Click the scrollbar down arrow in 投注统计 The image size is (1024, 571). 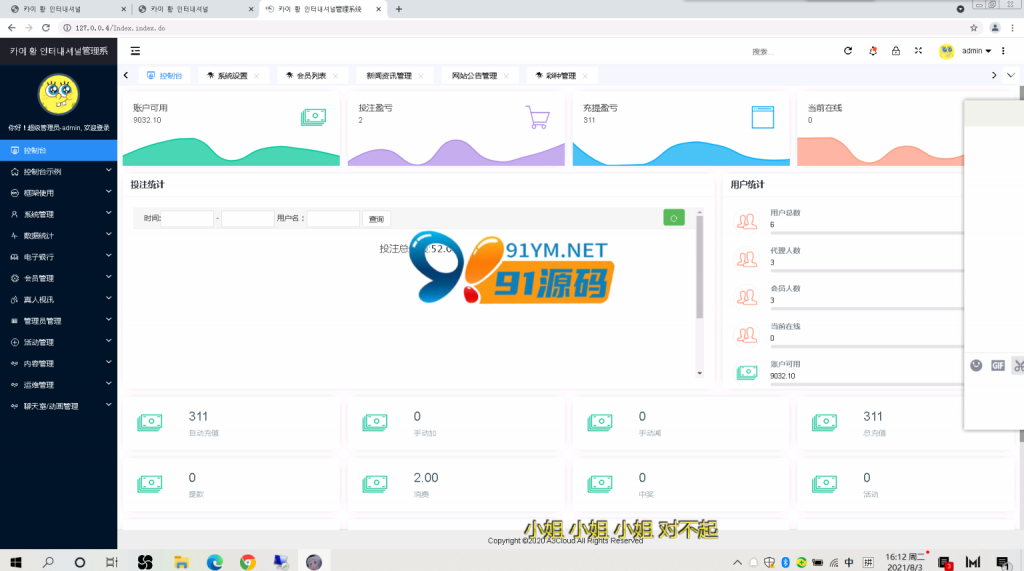coord(699,374)
